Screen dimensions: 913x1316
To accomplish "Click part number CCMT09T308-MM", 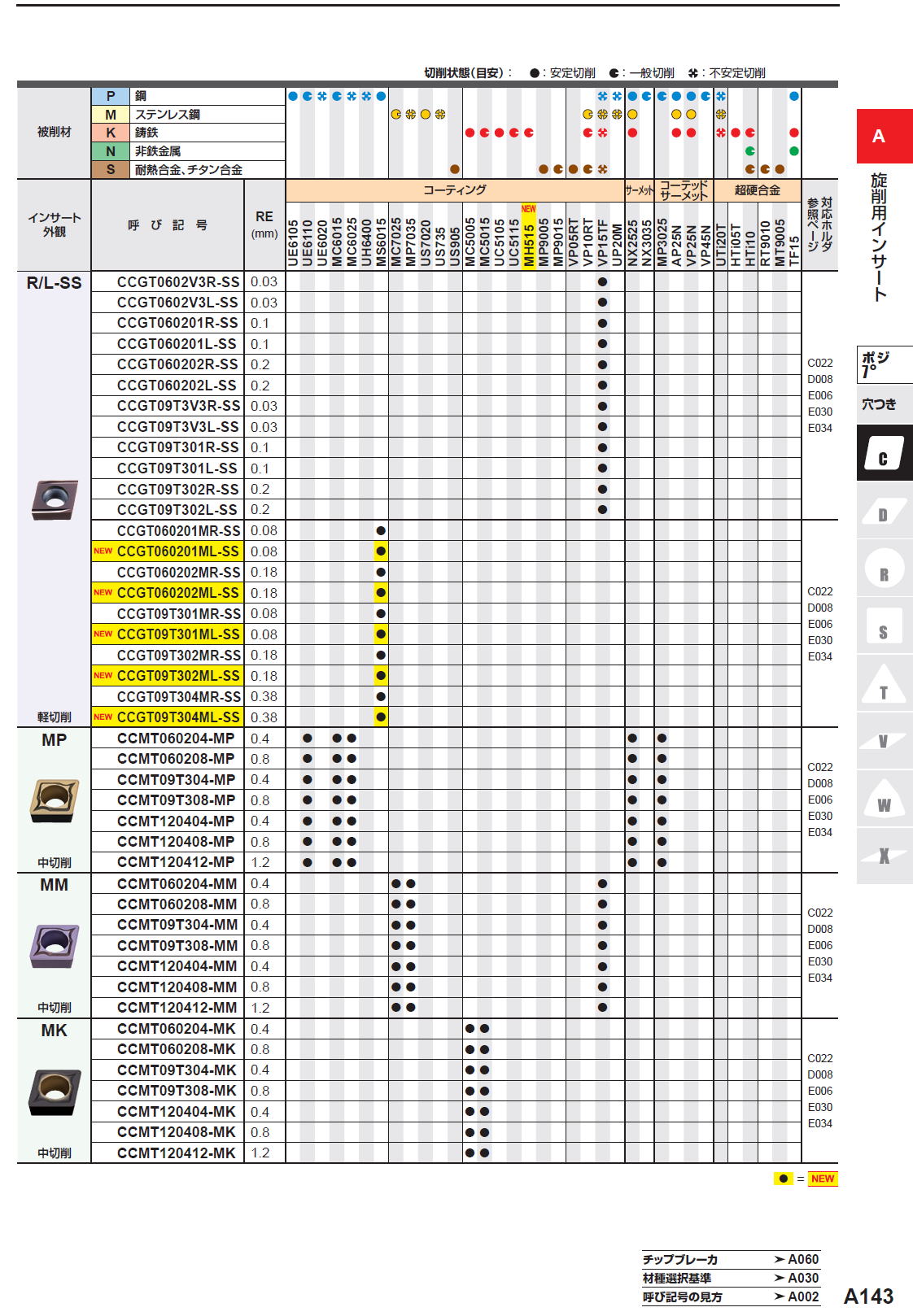I will [x=177, y=946].
